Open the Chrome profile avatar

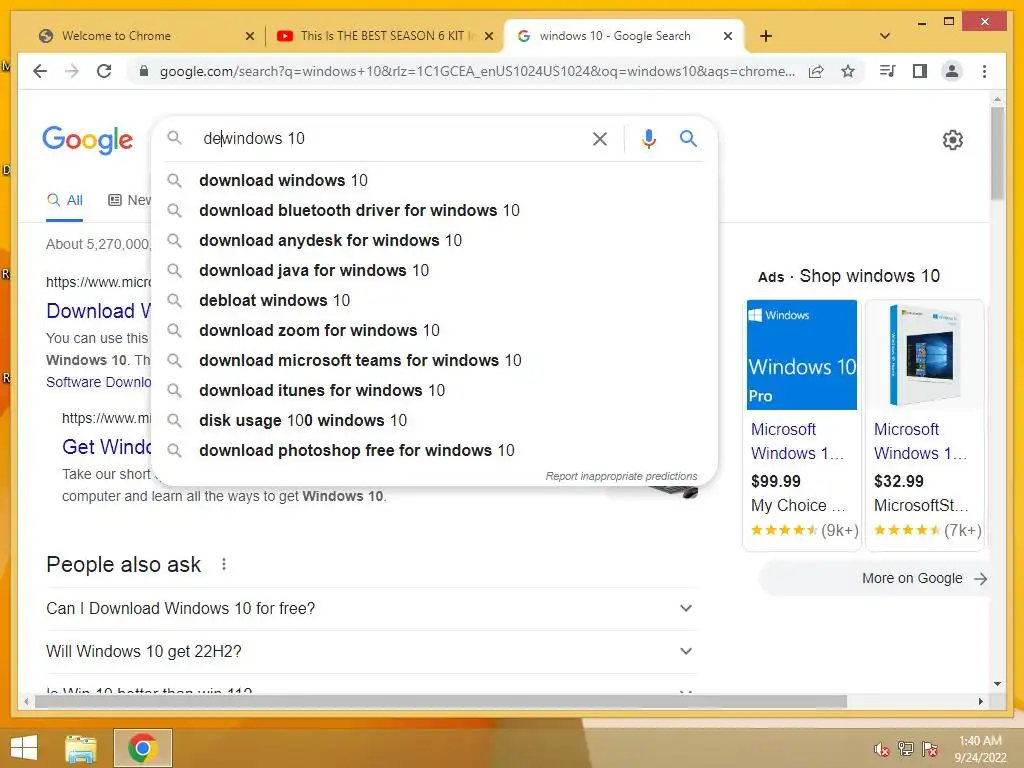point(952,71)
